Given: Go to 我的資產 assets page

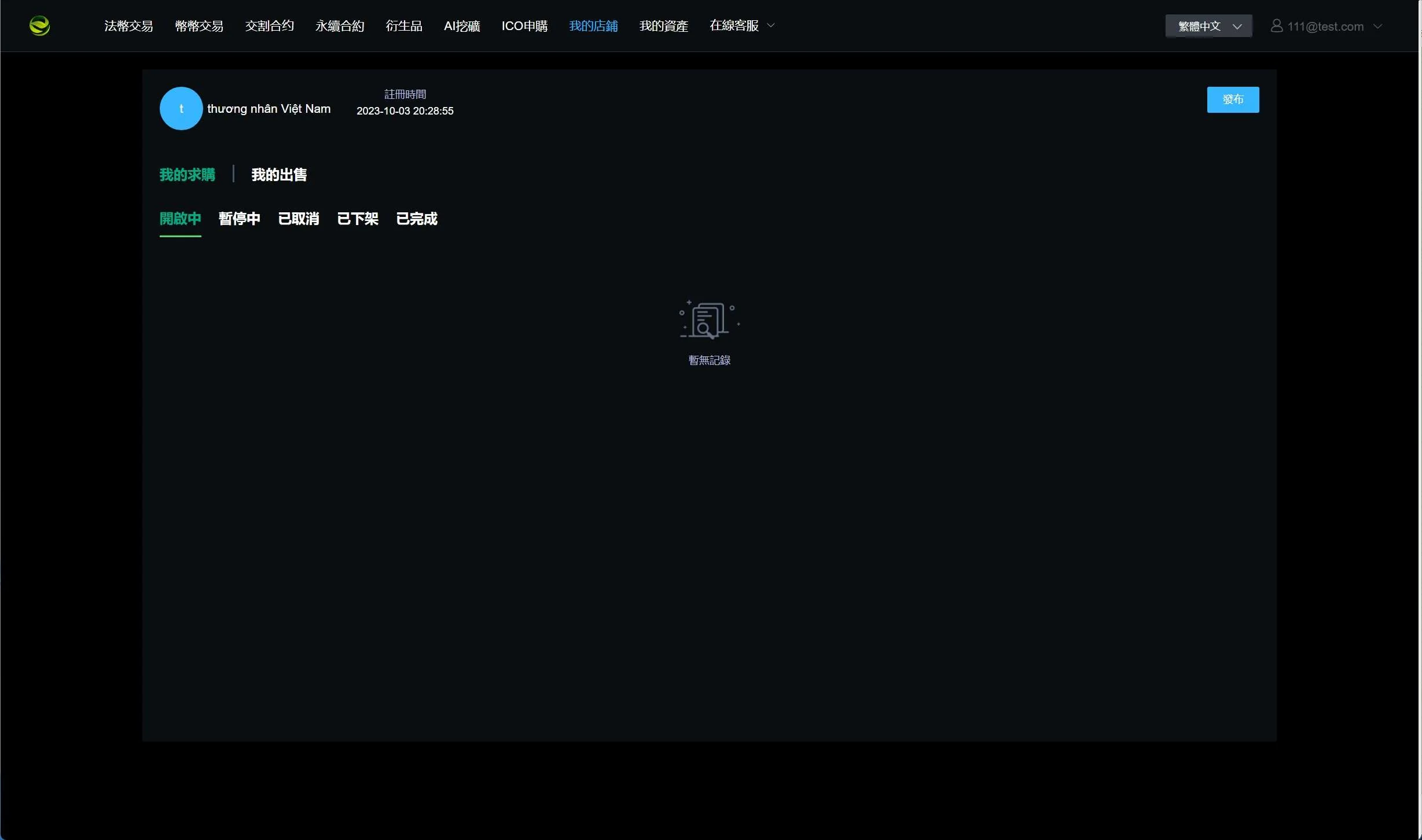Looking at the screenshot, I should pos(663,26).
